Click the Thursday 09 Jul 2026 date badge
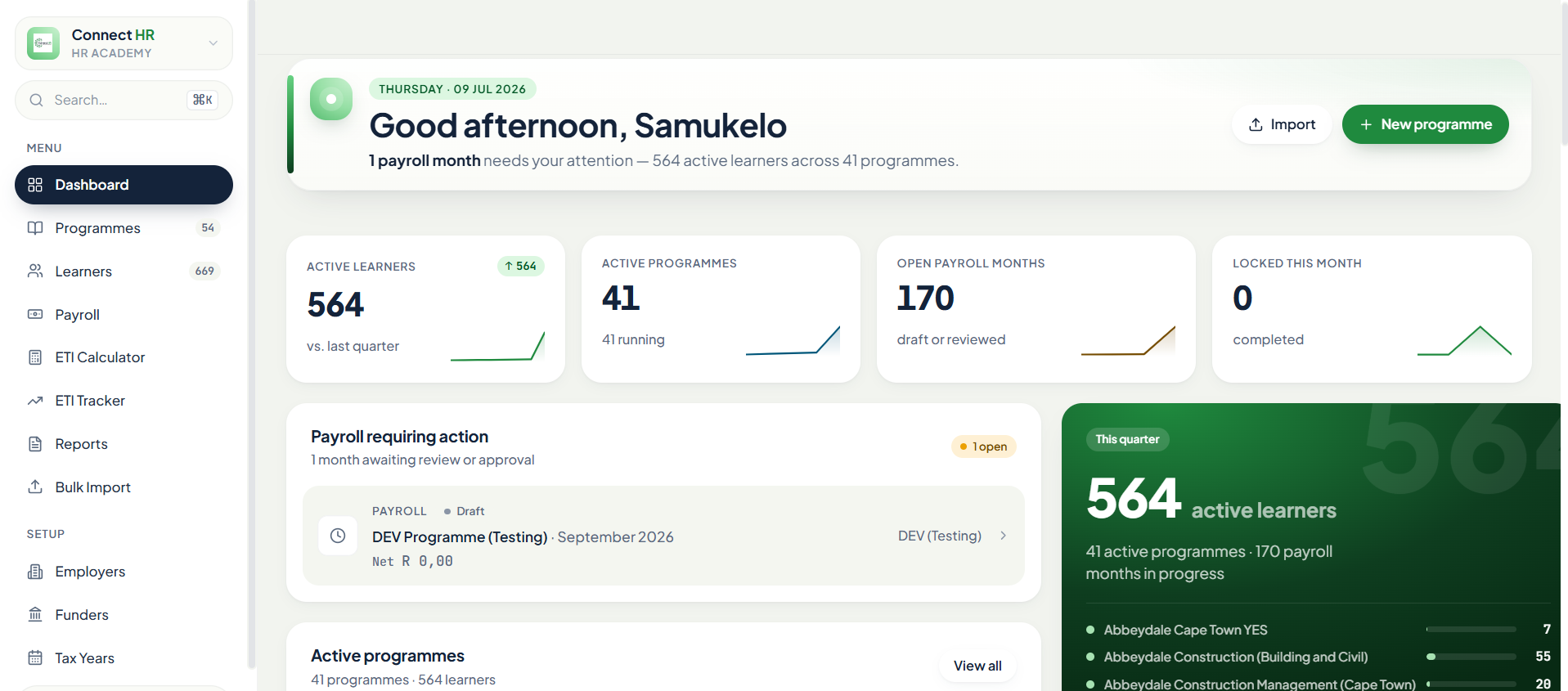 [x=452, y=89]
